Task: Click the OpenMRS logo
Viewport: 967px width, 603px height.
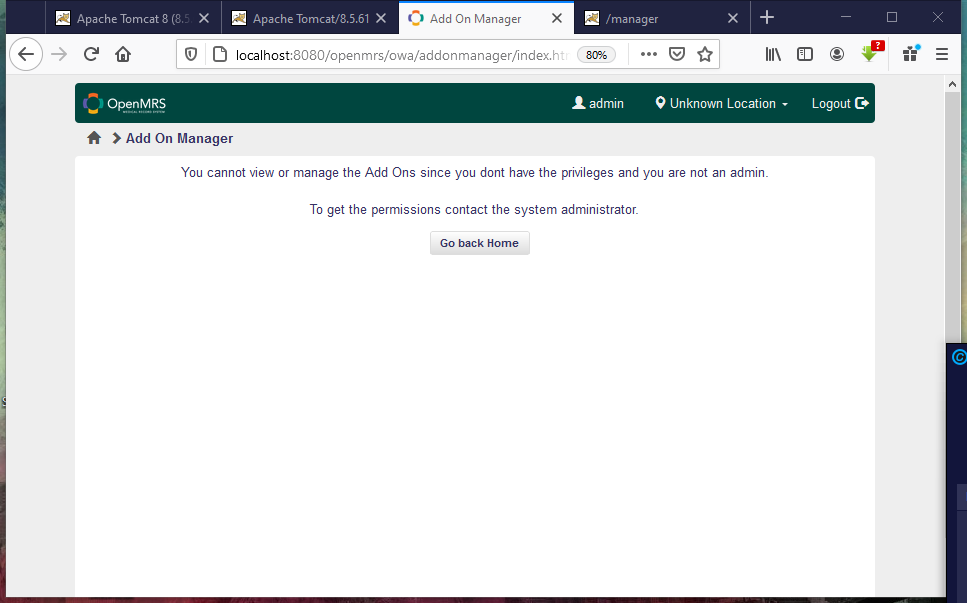Action: [x=125, y=104]
